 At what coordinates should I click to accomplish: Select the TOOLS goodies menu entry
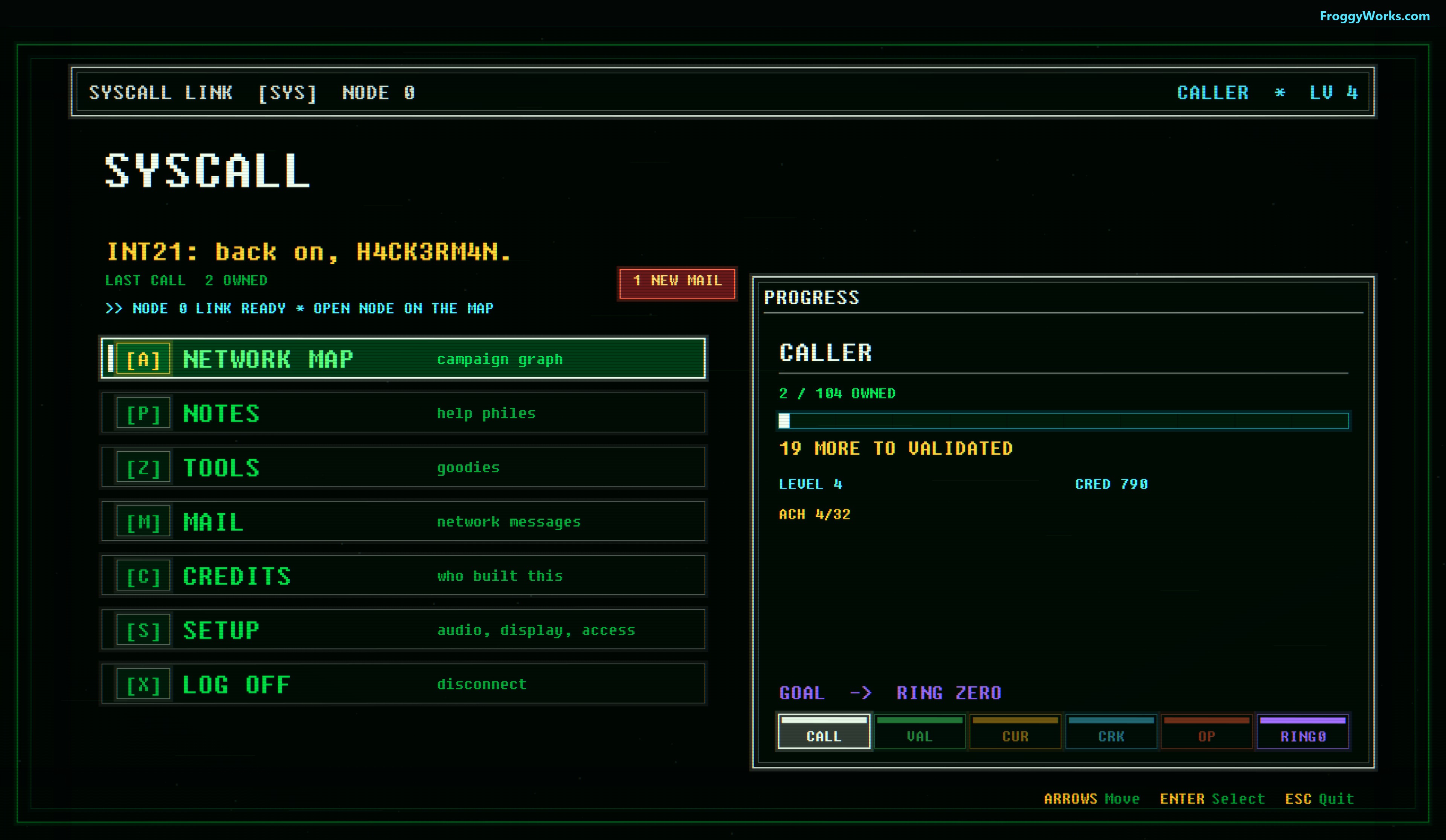403,467
